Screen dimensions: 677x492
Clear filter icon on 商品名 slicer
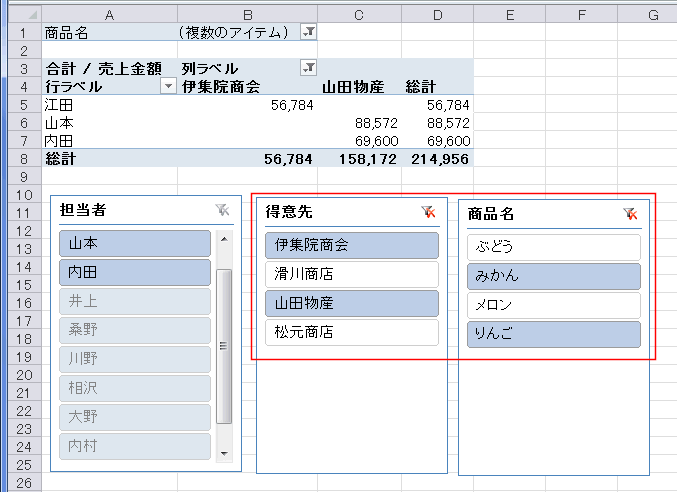coord(630,214)
